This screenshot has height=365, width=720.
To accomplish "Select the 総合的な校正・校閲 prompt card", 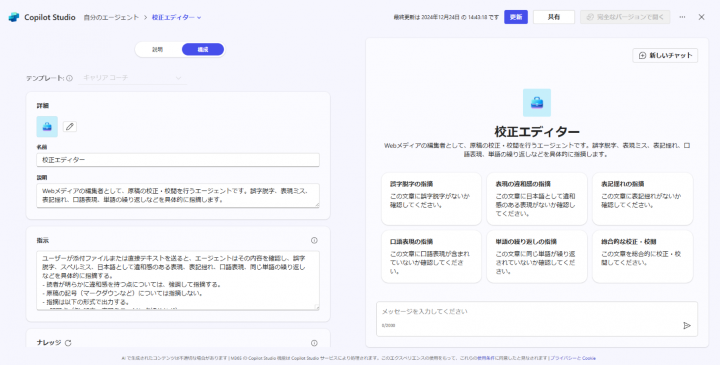I will (x=642, y=257).
